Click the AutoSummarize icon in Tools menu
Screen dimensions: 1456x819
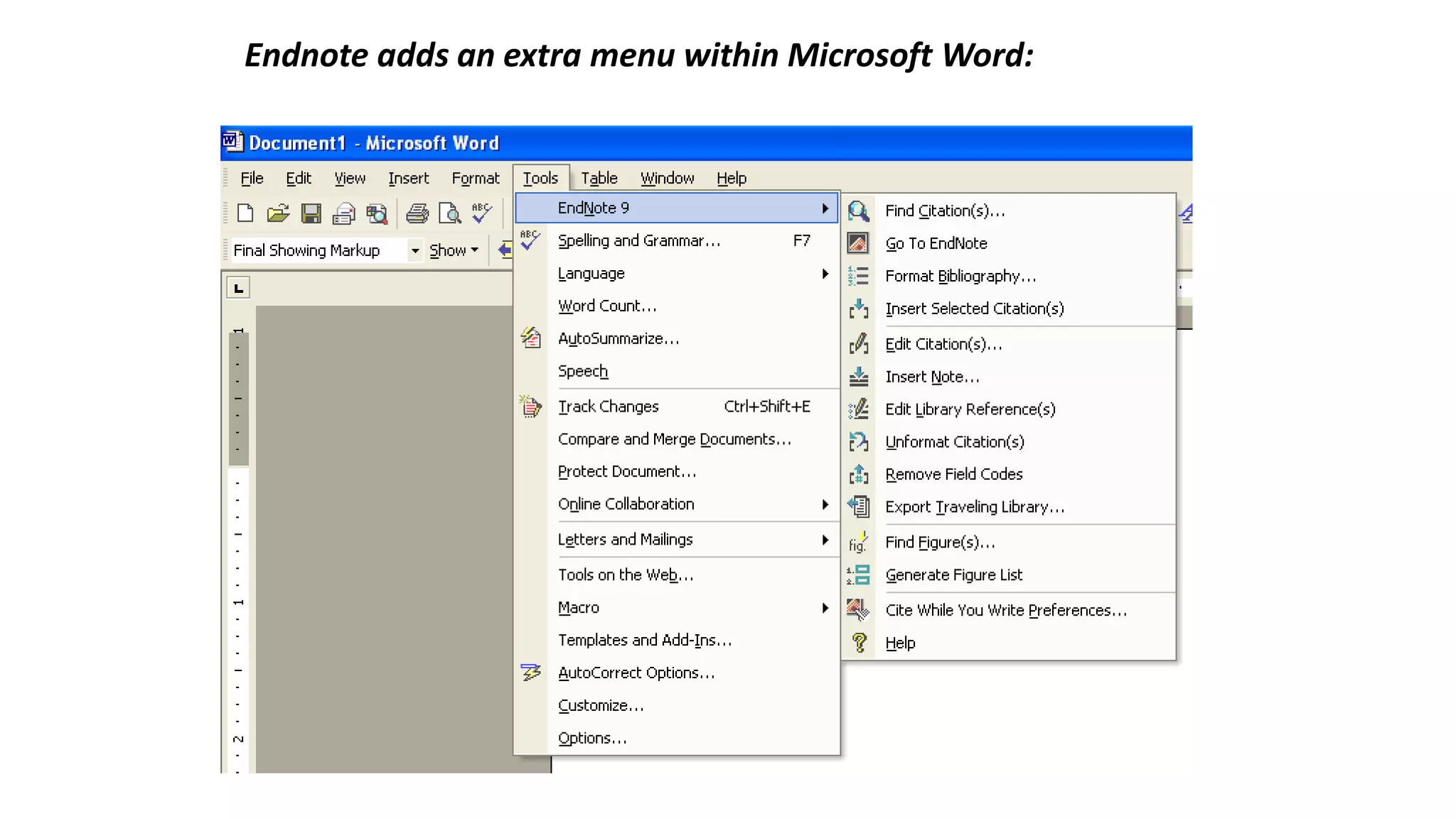point(531,338)
